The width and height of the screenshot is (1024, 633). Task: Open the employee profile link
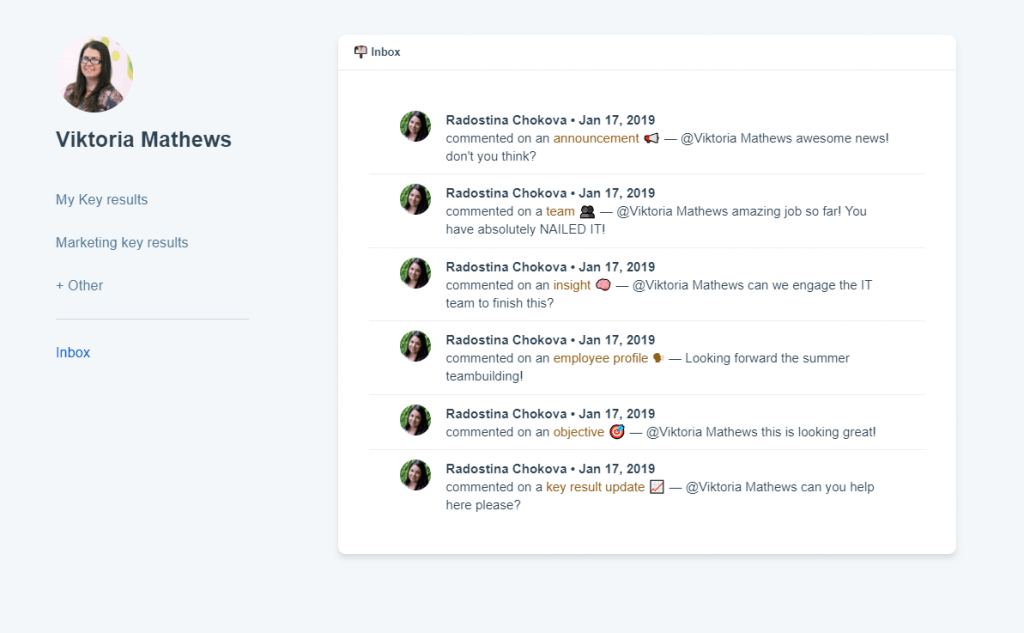(601, 358)
